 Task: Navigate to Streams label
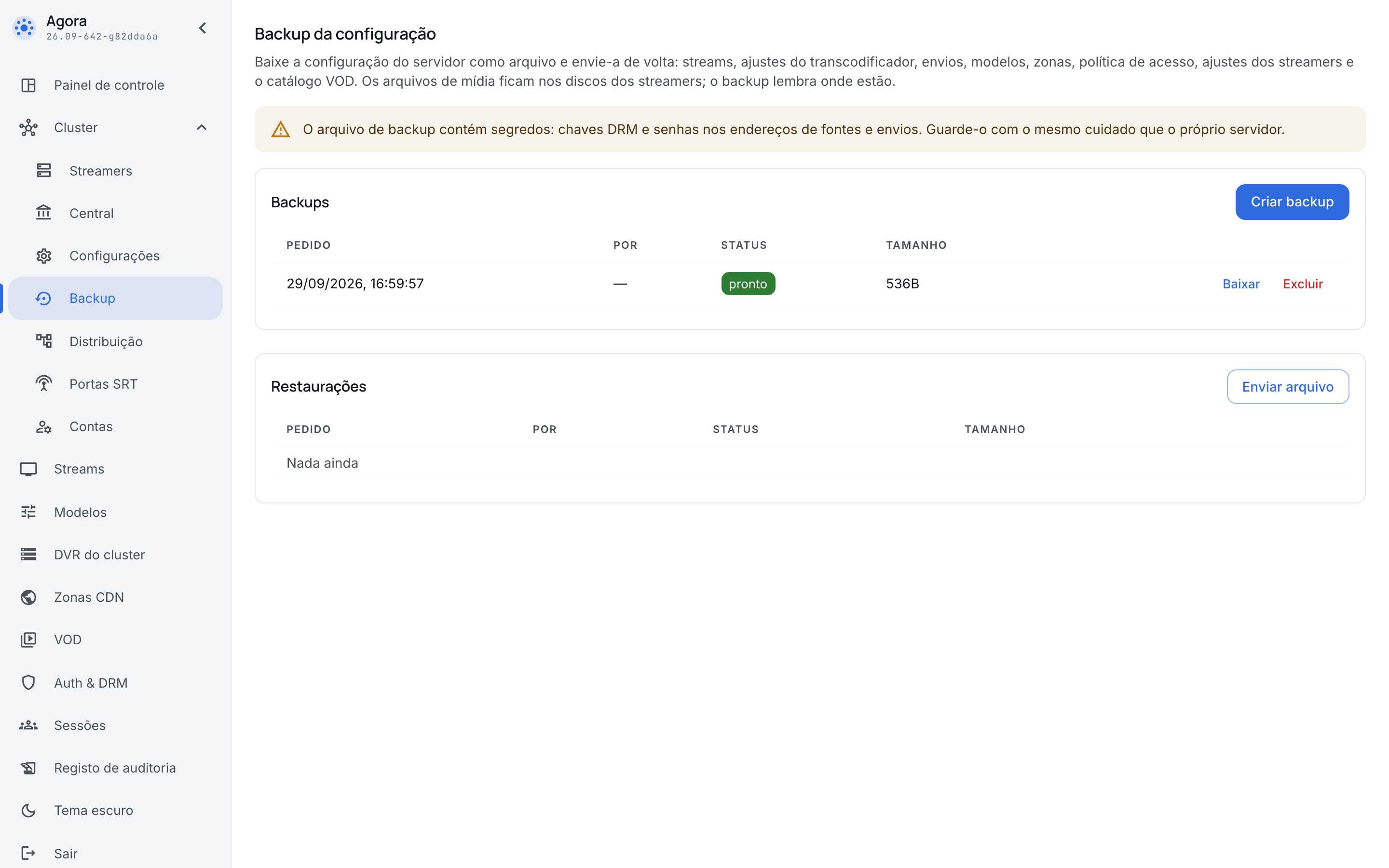click(79, 469)
